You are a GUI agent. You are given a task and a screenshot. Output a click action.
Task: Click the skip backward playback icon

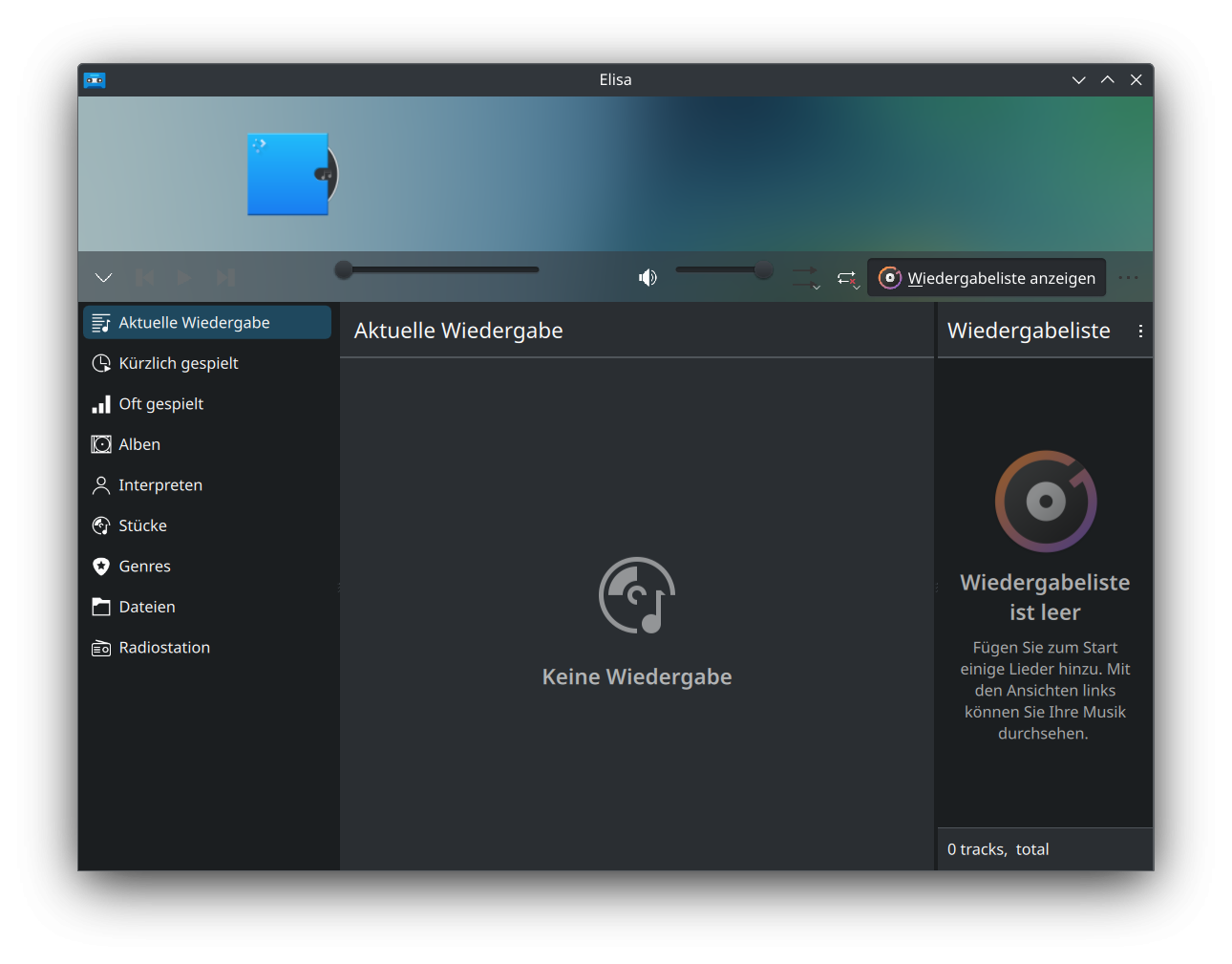point(145,278)
